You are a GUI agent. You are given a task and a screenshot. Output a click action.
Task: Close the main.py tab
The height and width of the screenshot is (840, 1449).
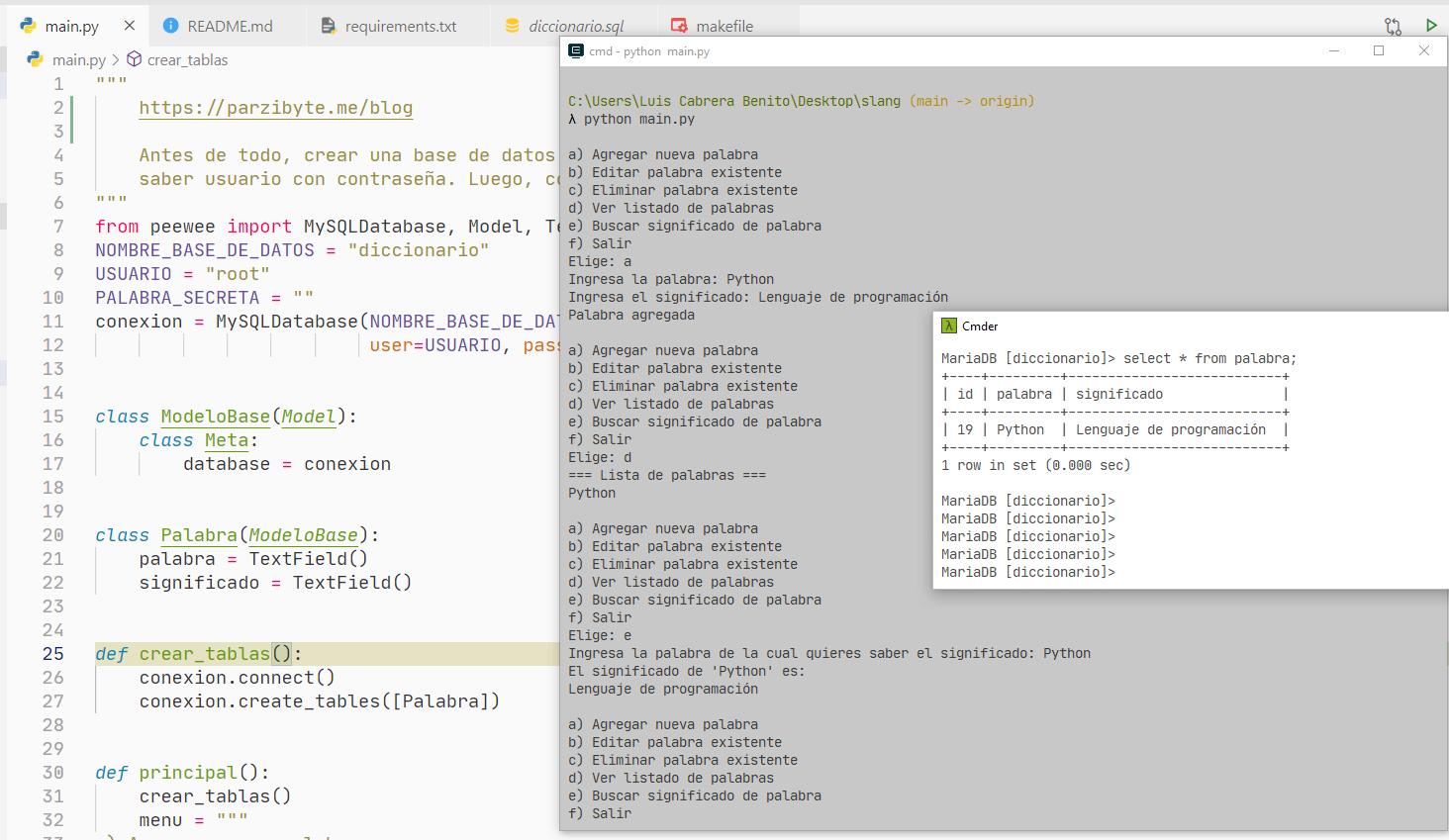130,26
